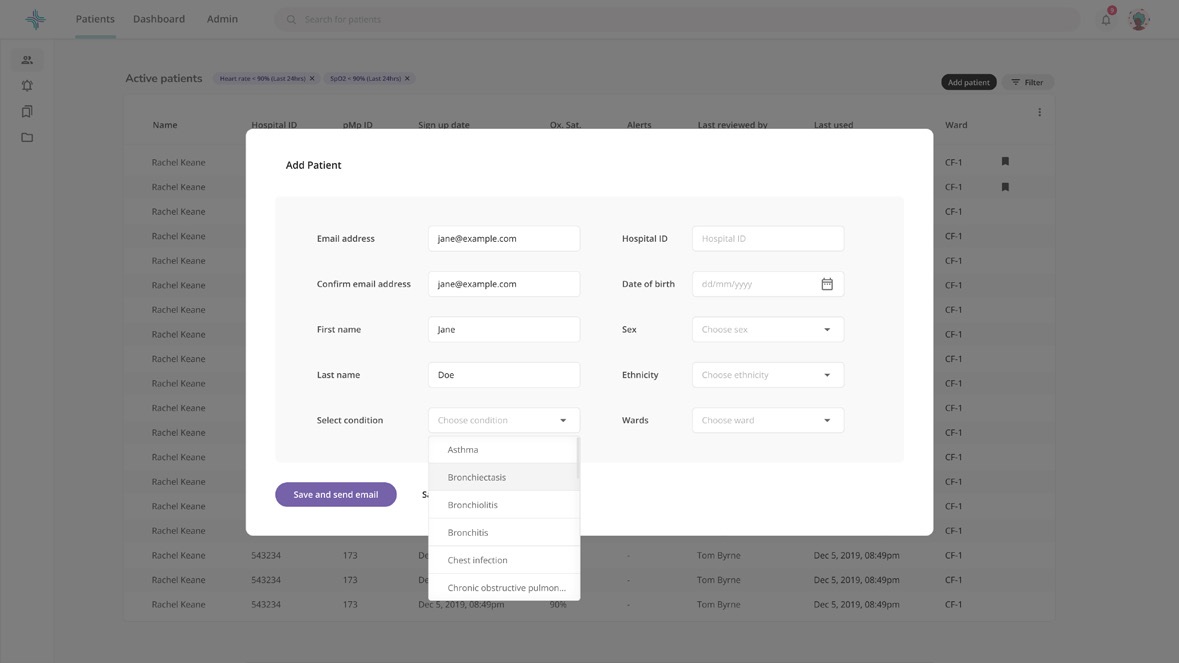Viewport: 1179px width, 663px height.
Task: Click the search magnifier icon
Action: (291, 20)
